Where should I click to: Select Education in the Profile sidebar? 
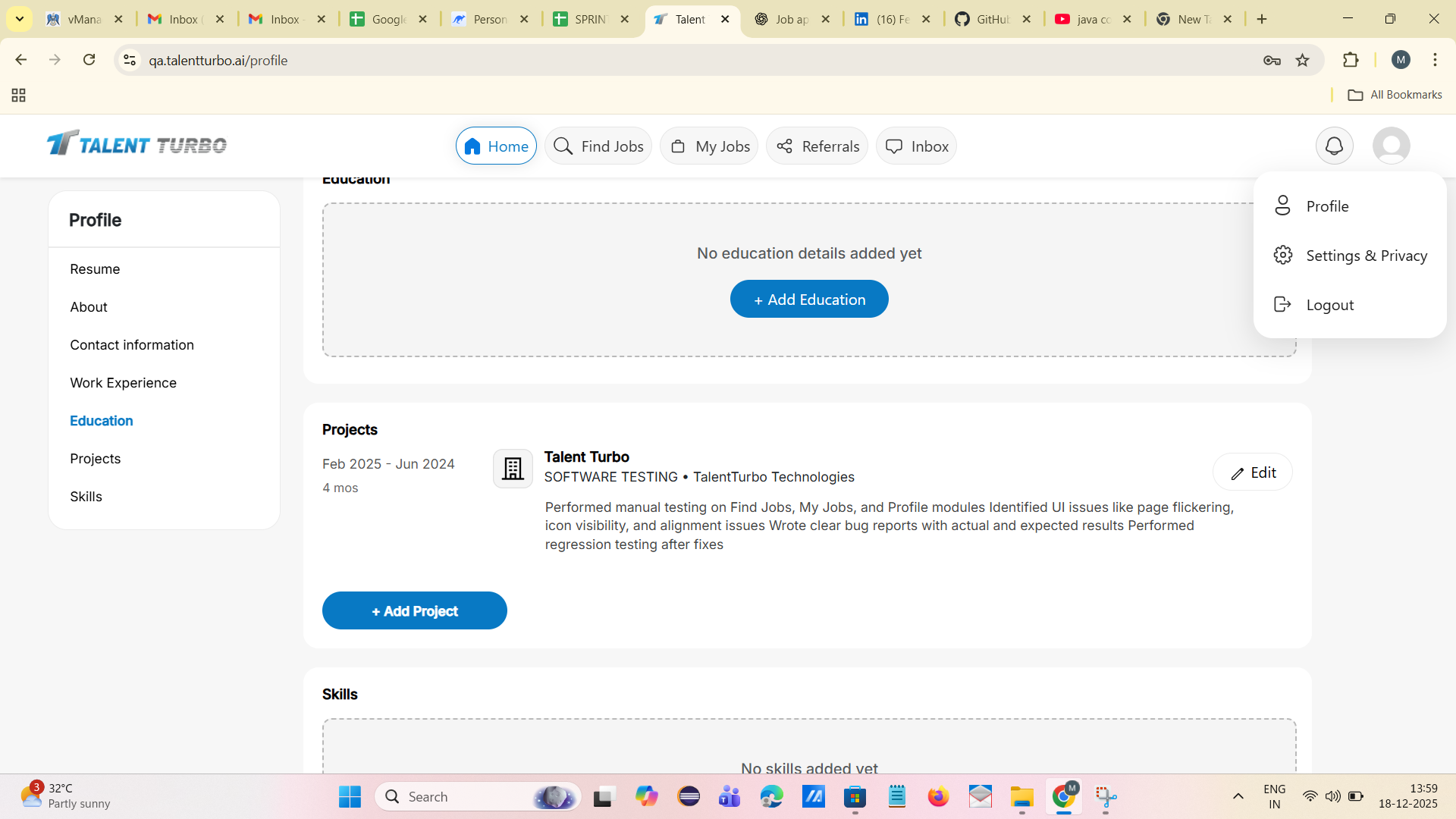point(102,421)
